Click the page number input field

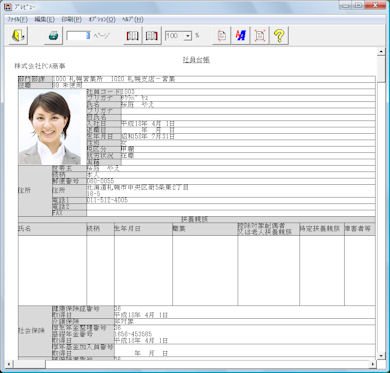(x=78, y=35)
